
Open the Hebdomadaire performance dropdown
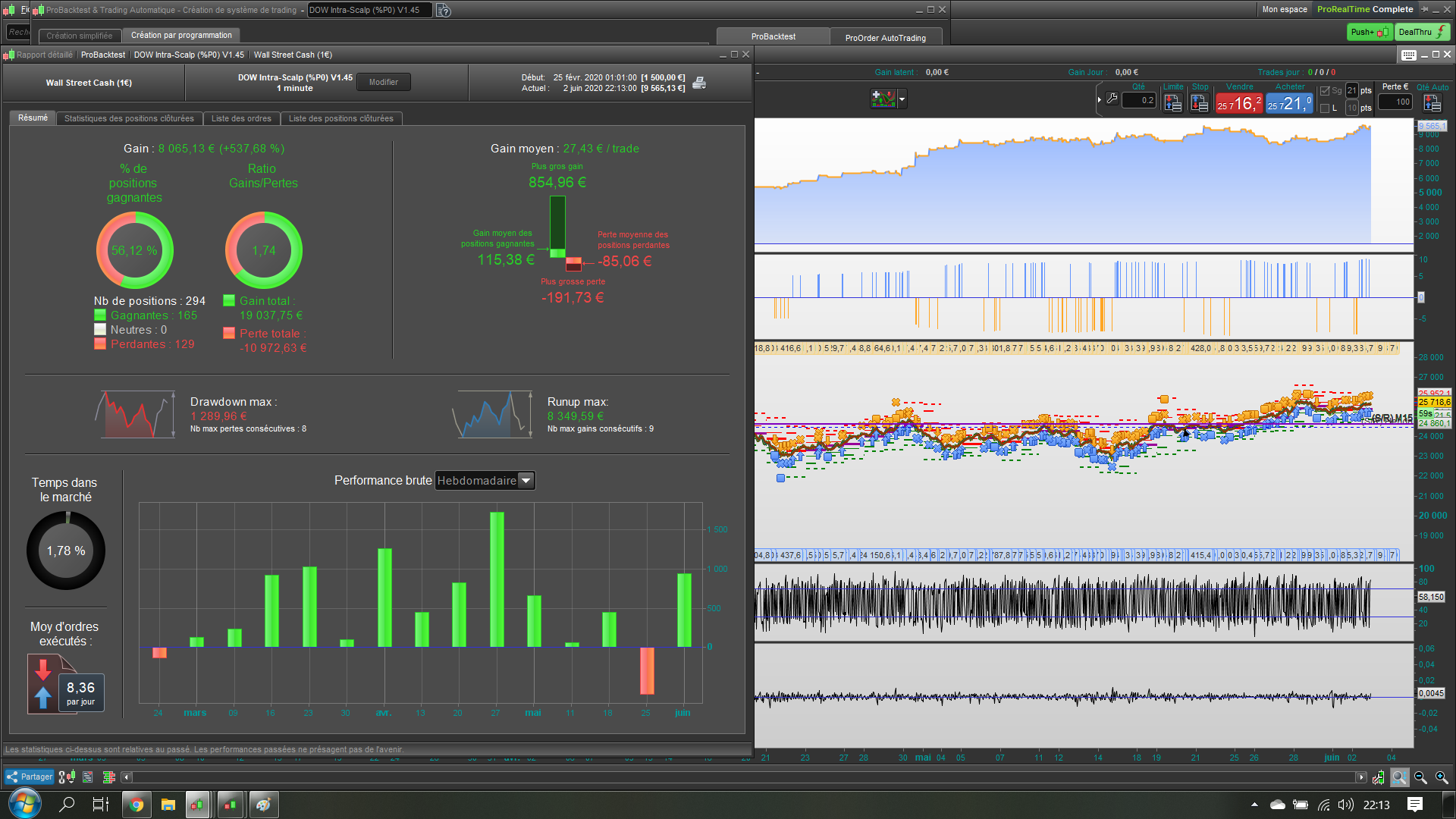526,480
